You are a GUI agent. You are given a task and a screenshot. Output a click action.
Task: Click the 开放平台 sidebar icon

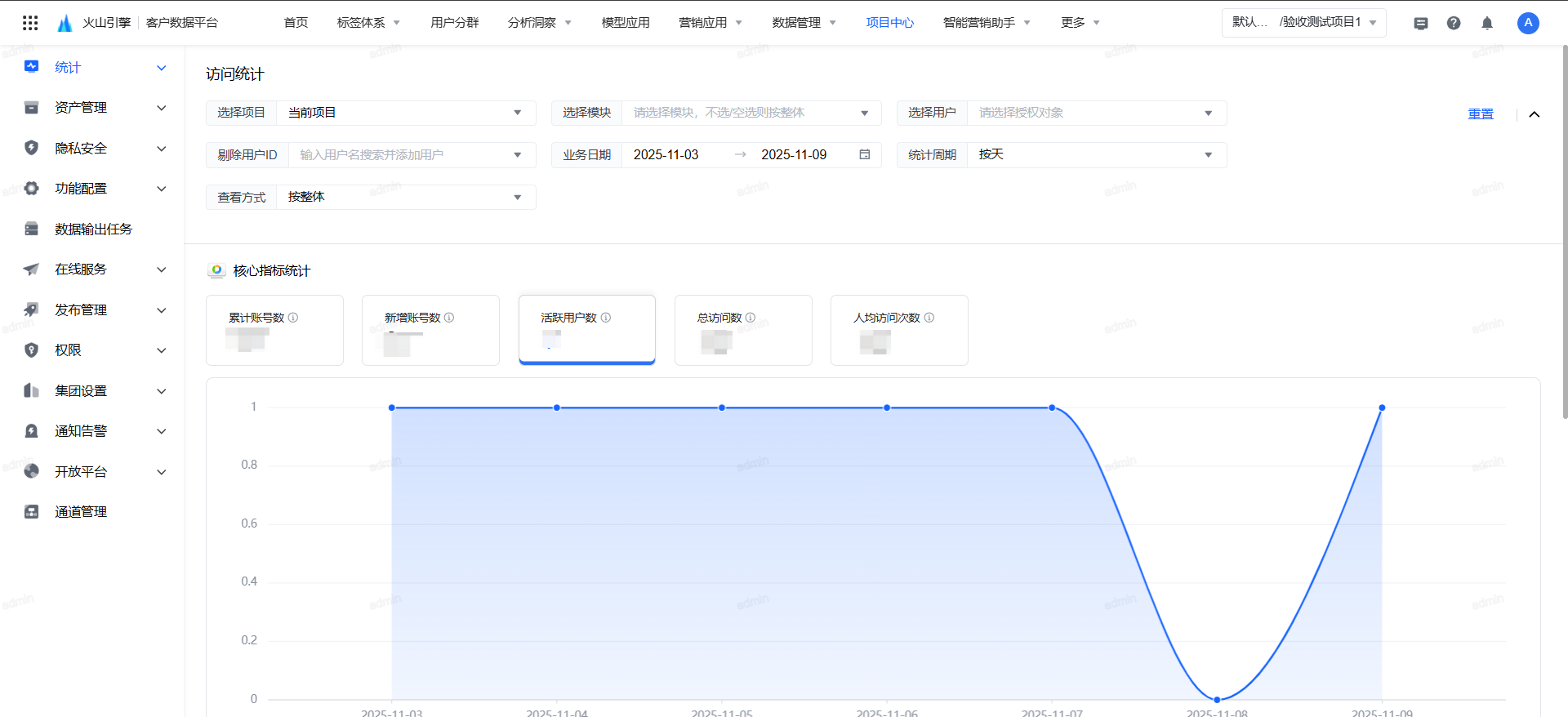[32, 471]
